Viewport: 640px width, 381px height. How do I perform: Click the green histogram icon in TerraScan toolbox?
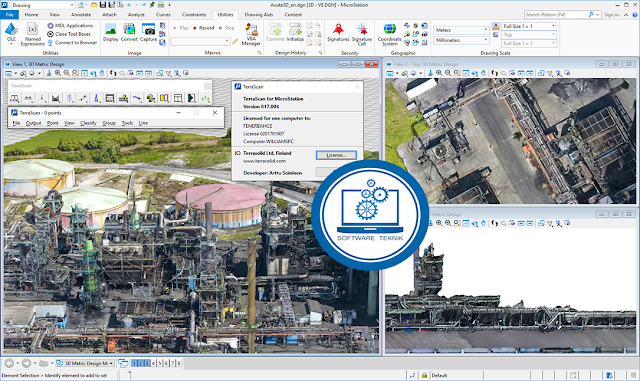pyautogui.click(x=205, y=98)
